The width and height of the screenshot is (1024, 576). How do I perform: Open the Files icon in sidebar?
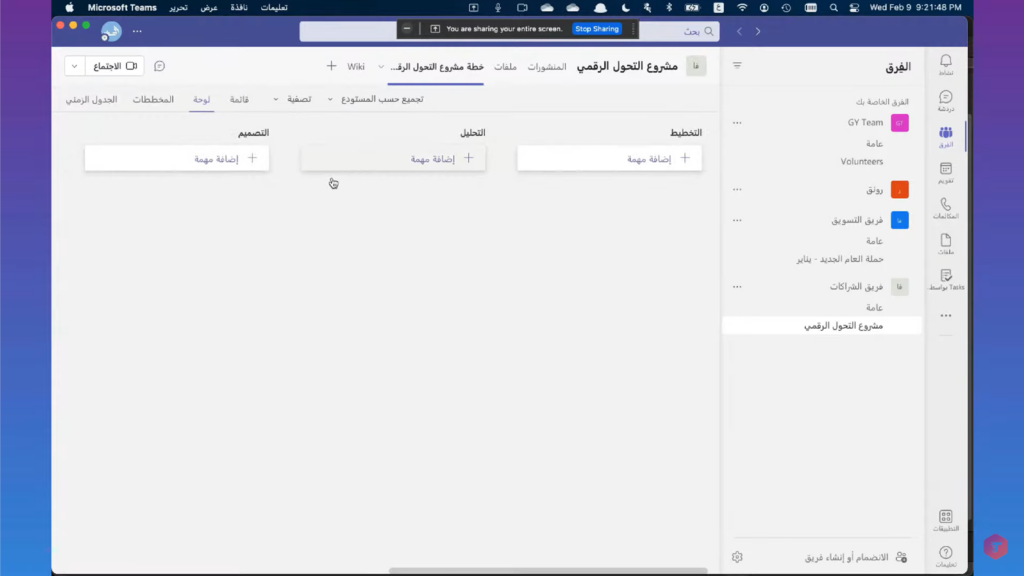click(x=946, y=244)
